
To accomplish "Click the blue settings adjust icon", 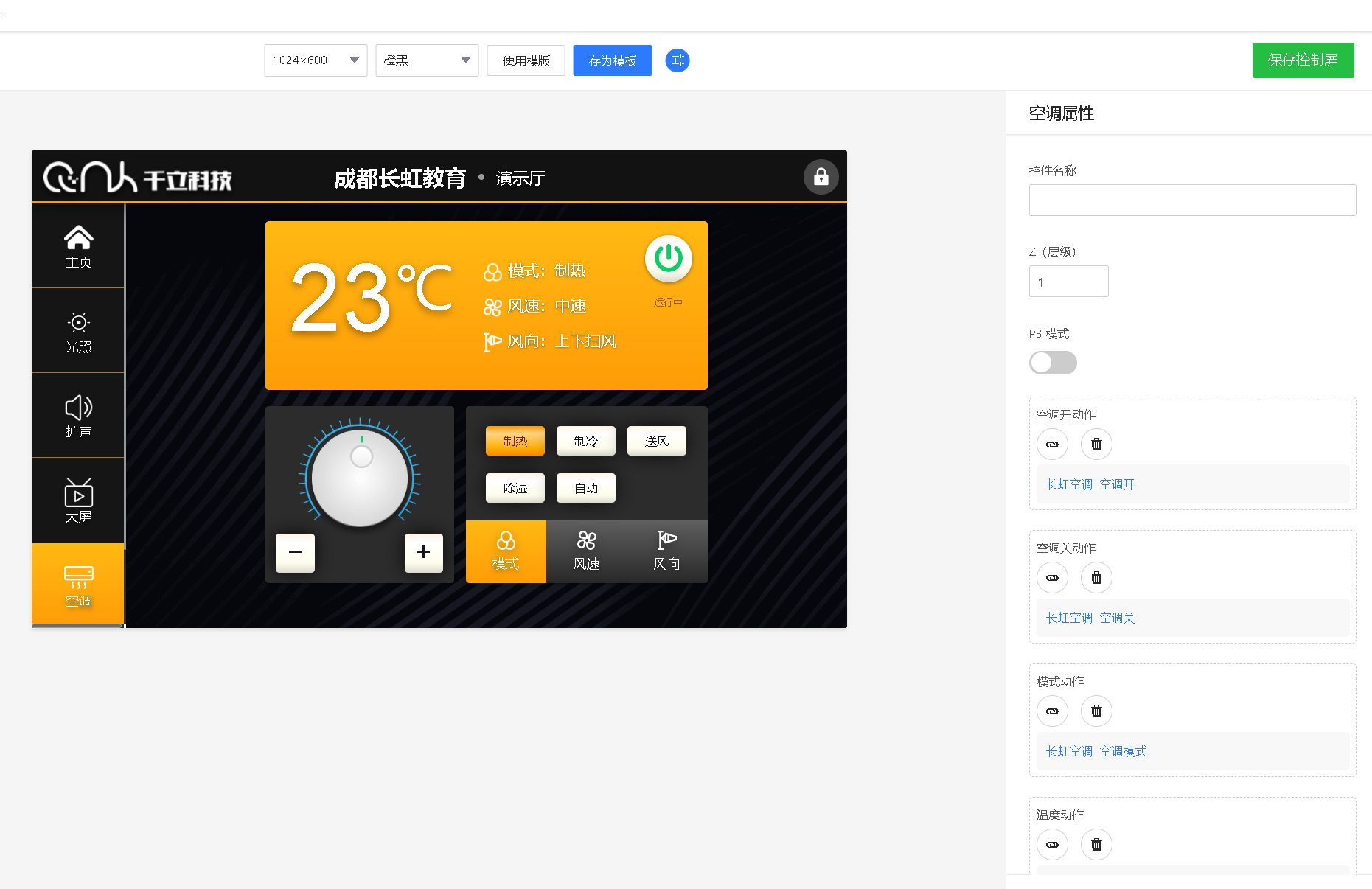I will coord(677,60).
